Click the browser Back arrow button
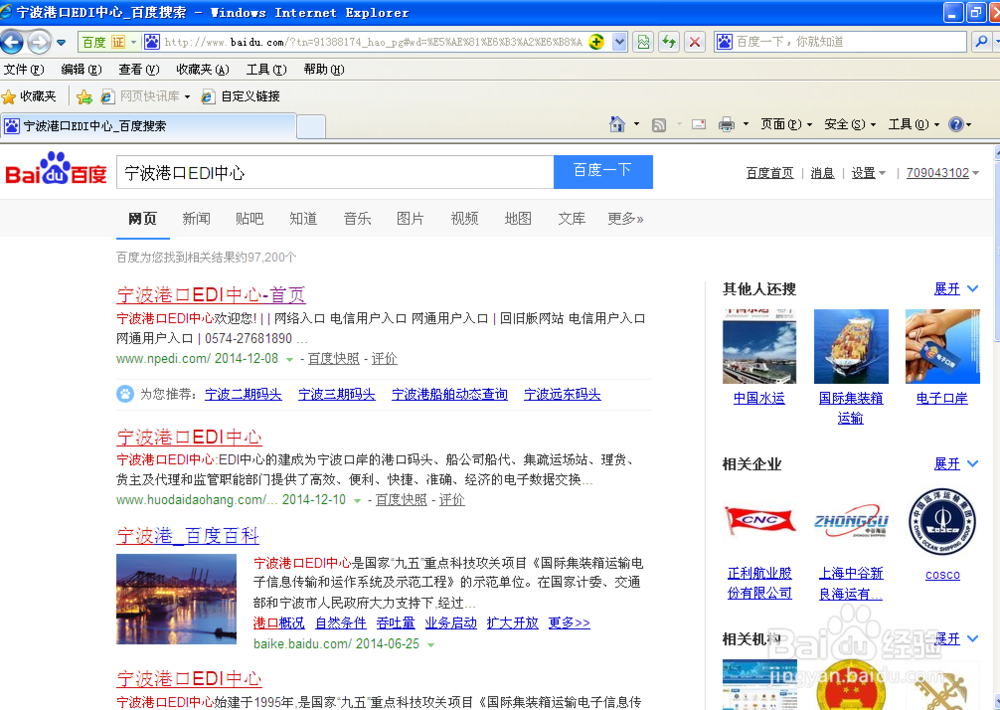Image resolution: width=1000 pixels, height=710 pixels. [12, 43]
